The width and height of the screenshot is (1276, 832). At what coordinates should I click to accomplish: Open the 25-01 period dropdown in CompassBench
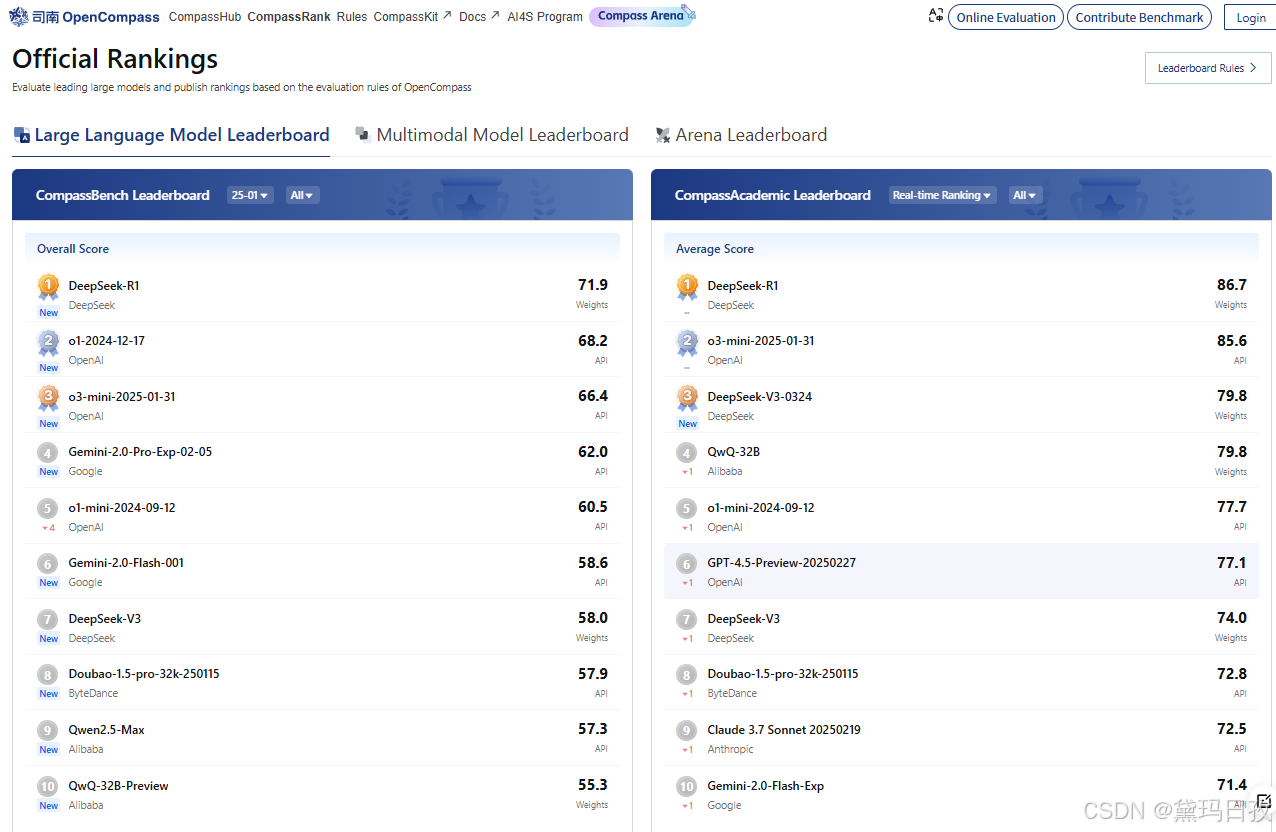250,195
